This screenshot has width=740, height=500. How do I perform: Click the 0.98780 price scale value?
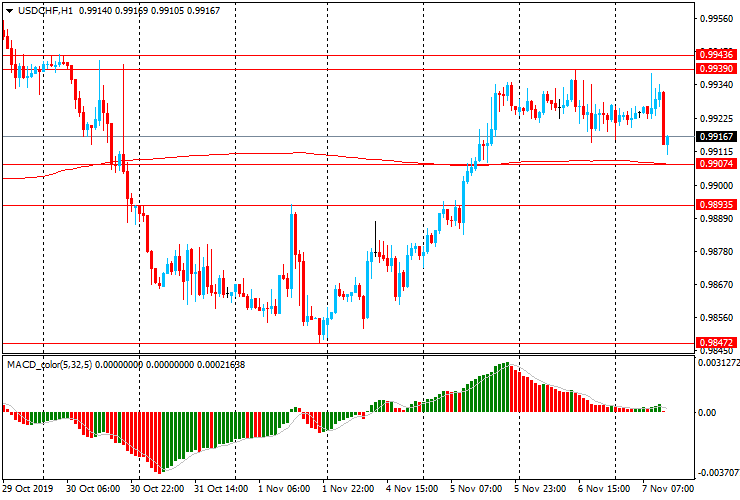(716, 252)
